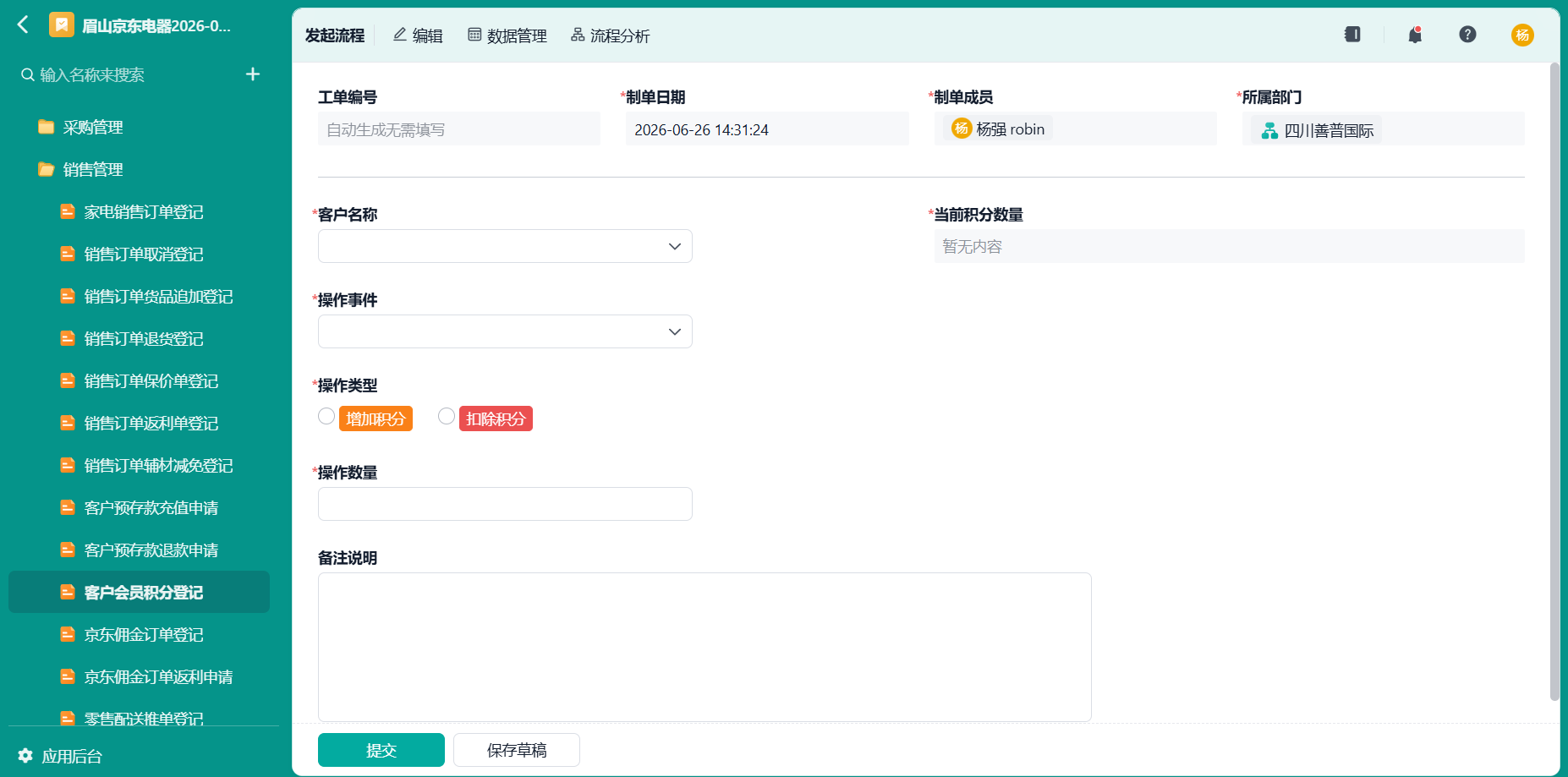1568x777 pixels.
Task: Click the plus icon to add new item
Action: [x=253, y=74]
